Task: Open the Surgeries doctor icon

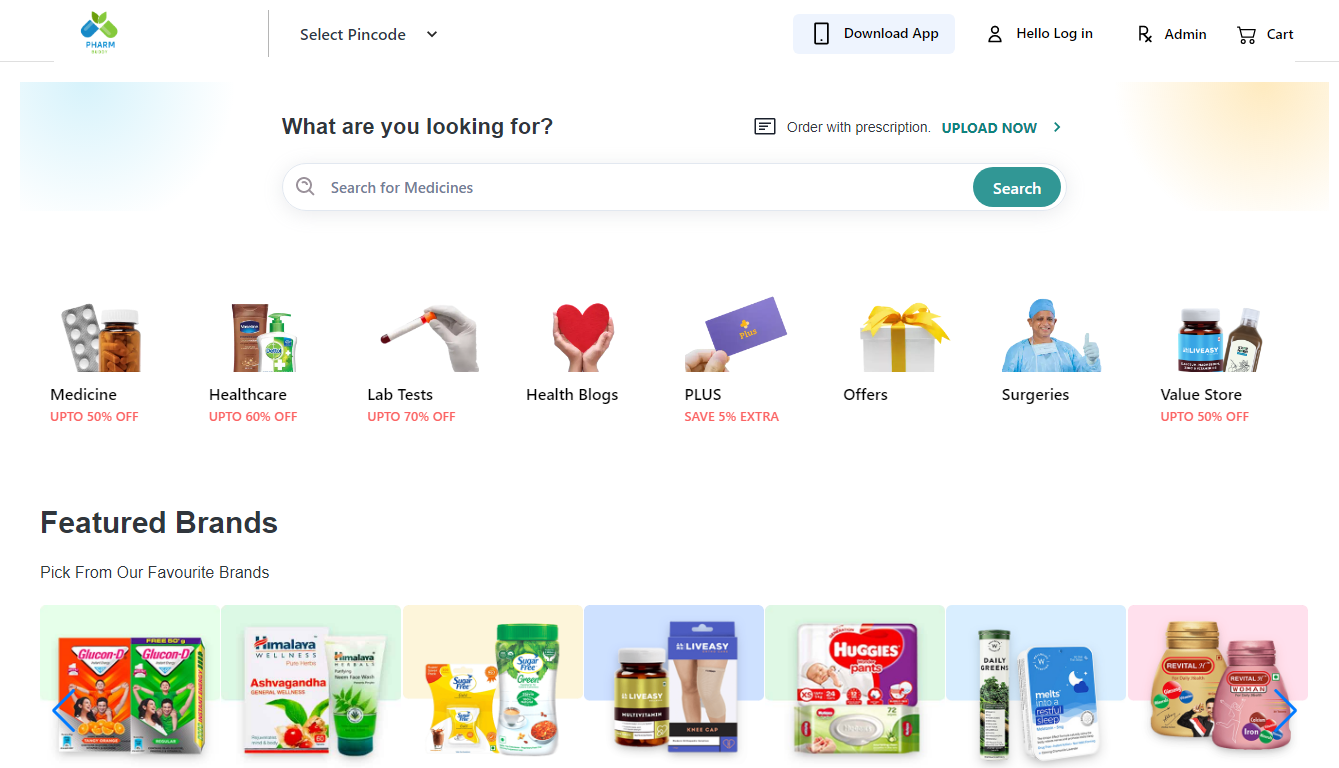Action: point(1051,338)
